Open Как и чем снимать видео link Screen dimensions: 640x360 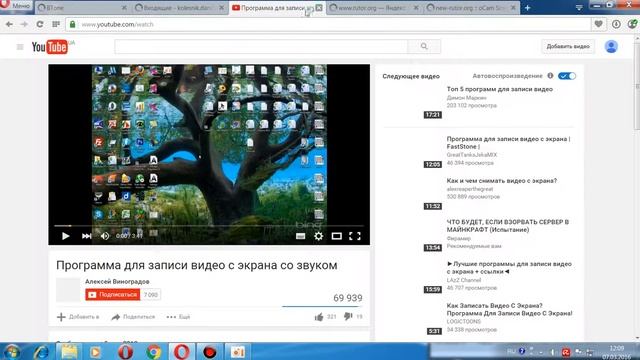502,180
